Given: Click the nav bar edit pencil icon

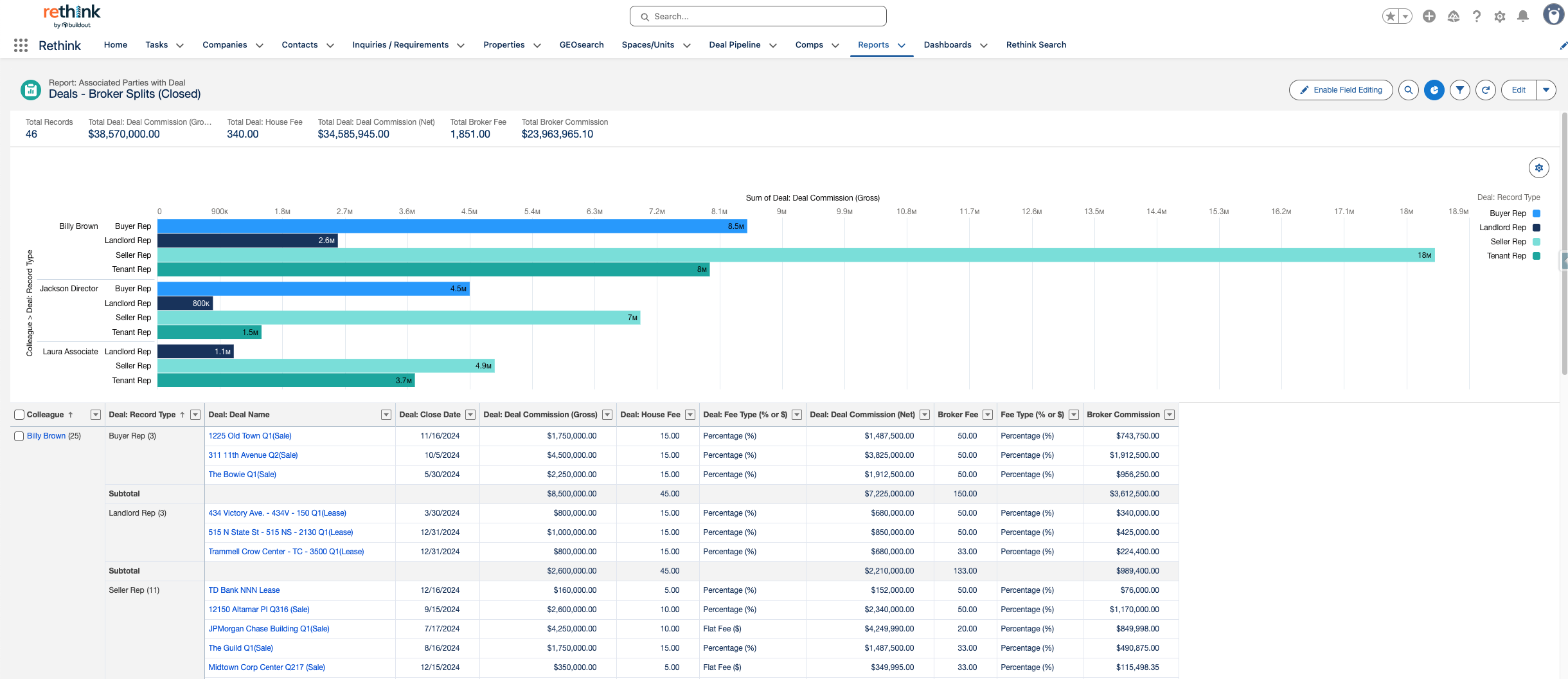Looking at the screenshot, I should point(1564,46).
